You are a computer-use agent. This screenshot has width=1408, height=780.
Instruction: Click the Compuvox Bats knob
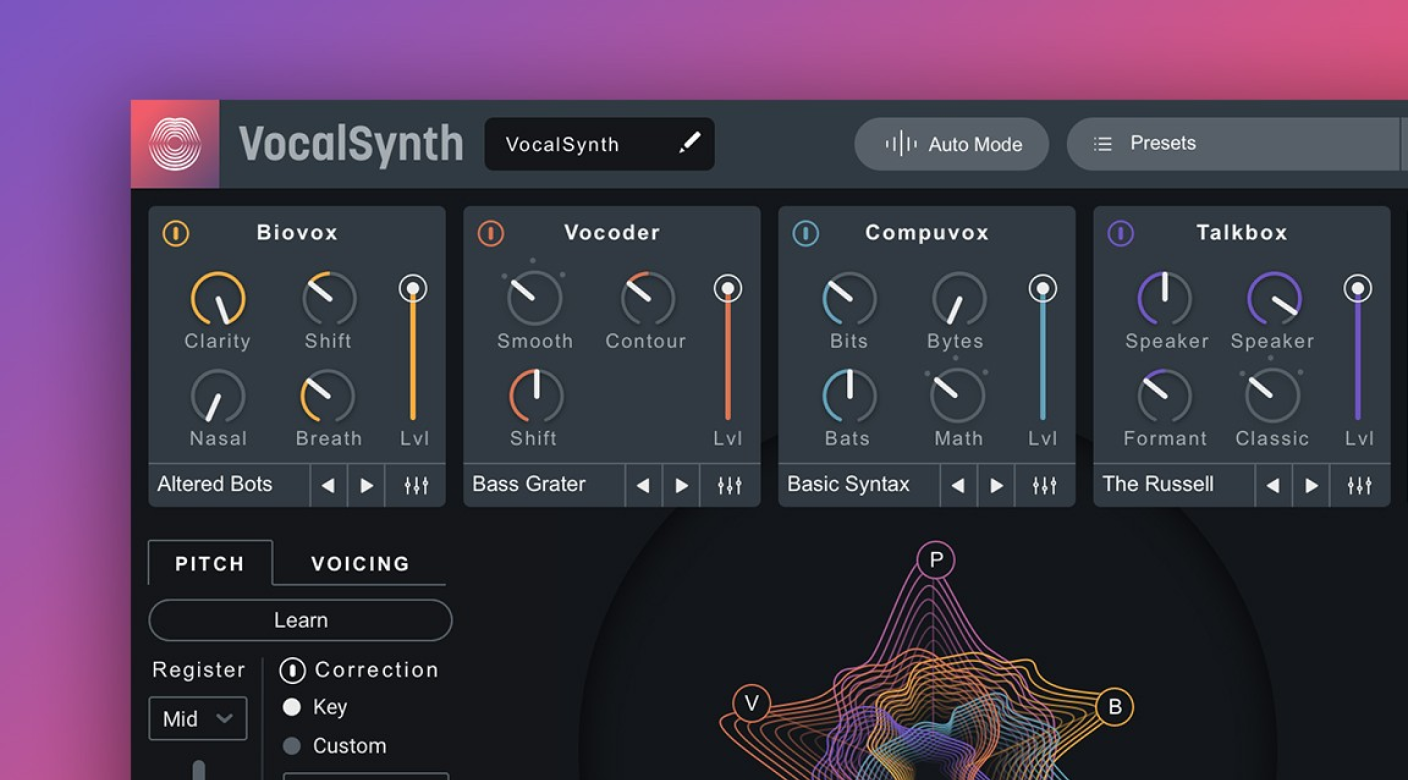(x=849, y=396)
